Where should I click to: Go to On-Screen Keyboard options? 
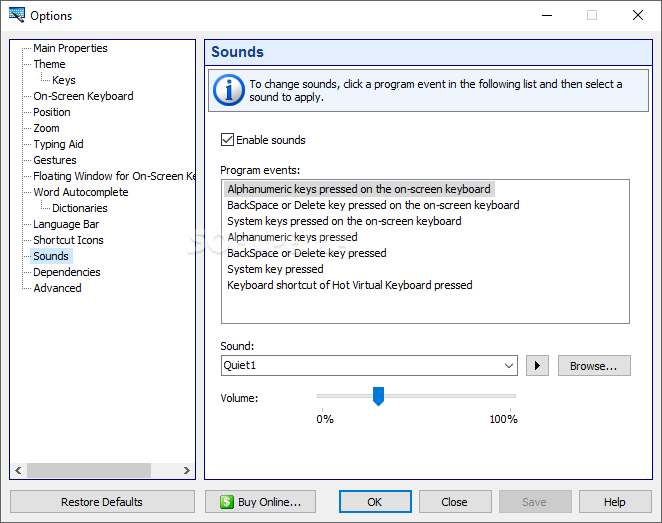(83, 96)
